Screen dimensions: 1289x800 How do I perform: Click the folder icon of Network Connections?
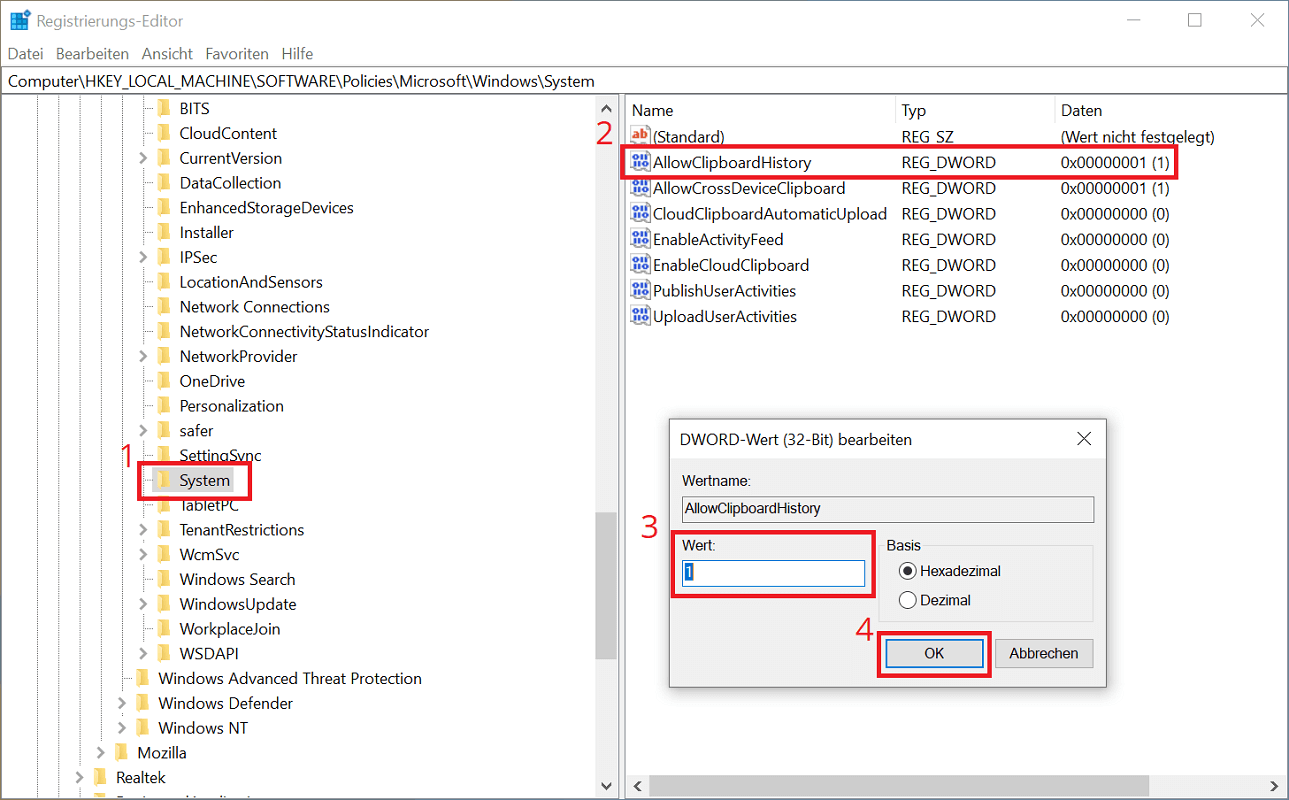click(x=164, y=306)
